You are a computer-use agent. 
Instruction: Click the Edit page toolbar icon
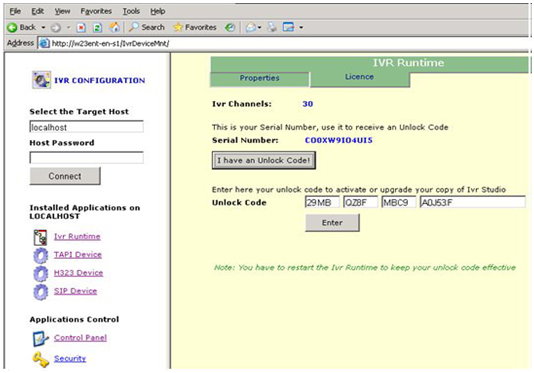288,27
